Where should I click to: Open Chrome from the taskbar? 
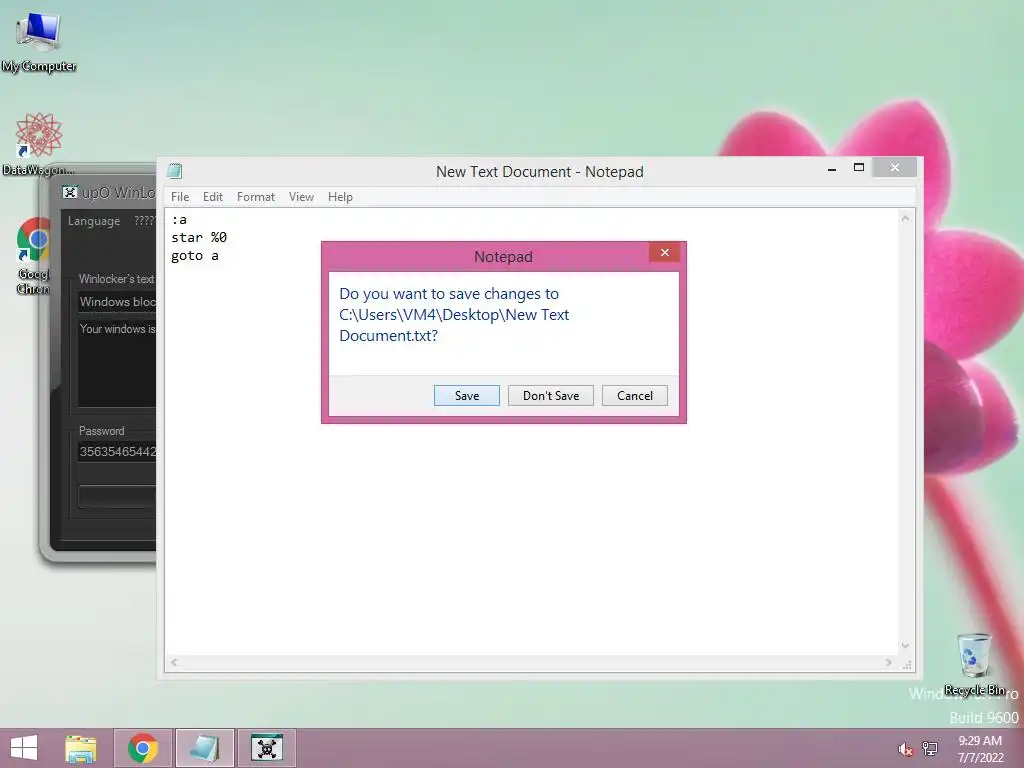coord(142,748)
